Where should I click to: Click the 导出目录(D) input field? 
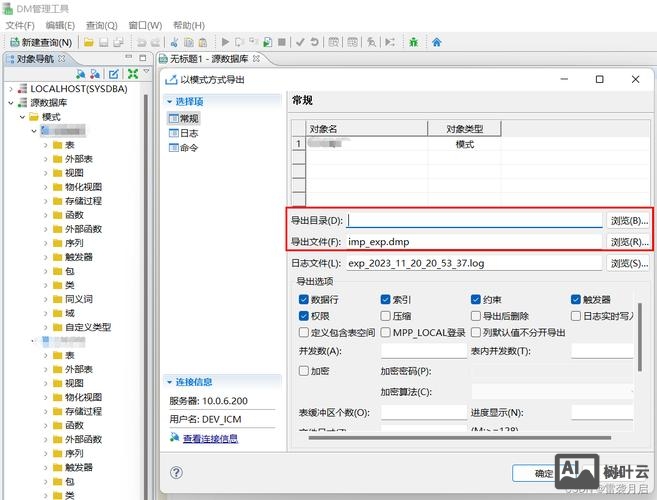click(x=475, y=220)
